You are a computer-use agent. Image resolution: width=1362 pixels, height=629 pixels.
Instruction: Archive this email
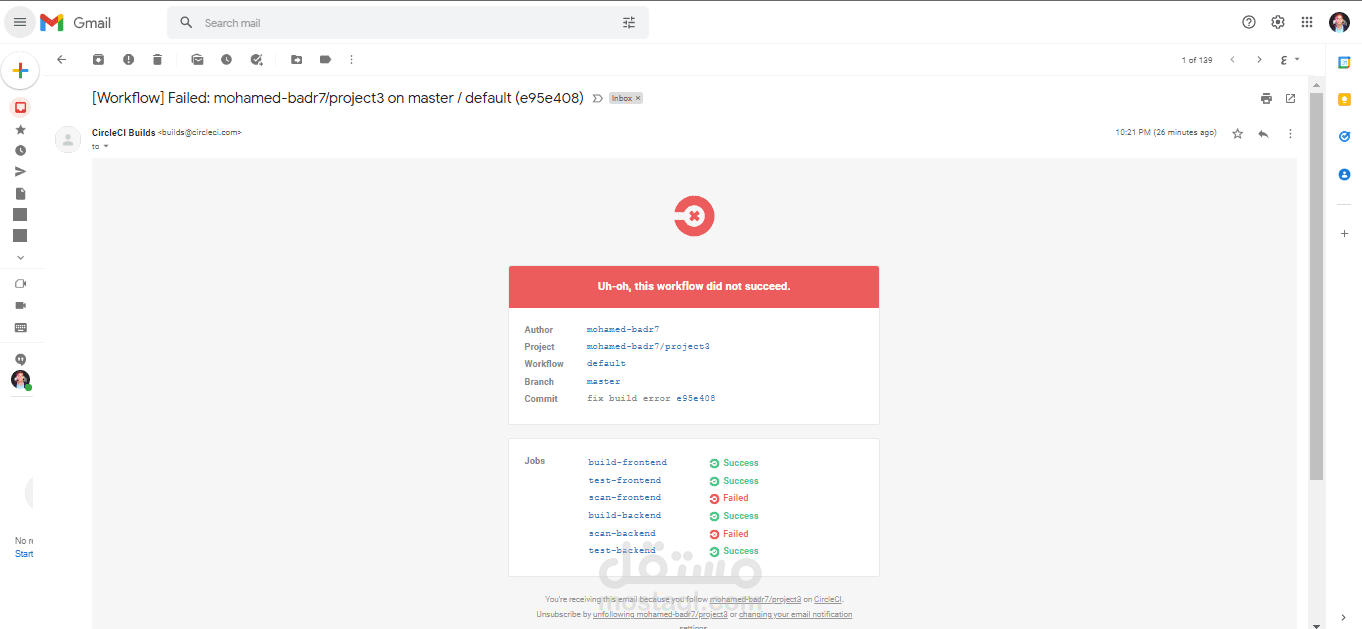point(98,60)
